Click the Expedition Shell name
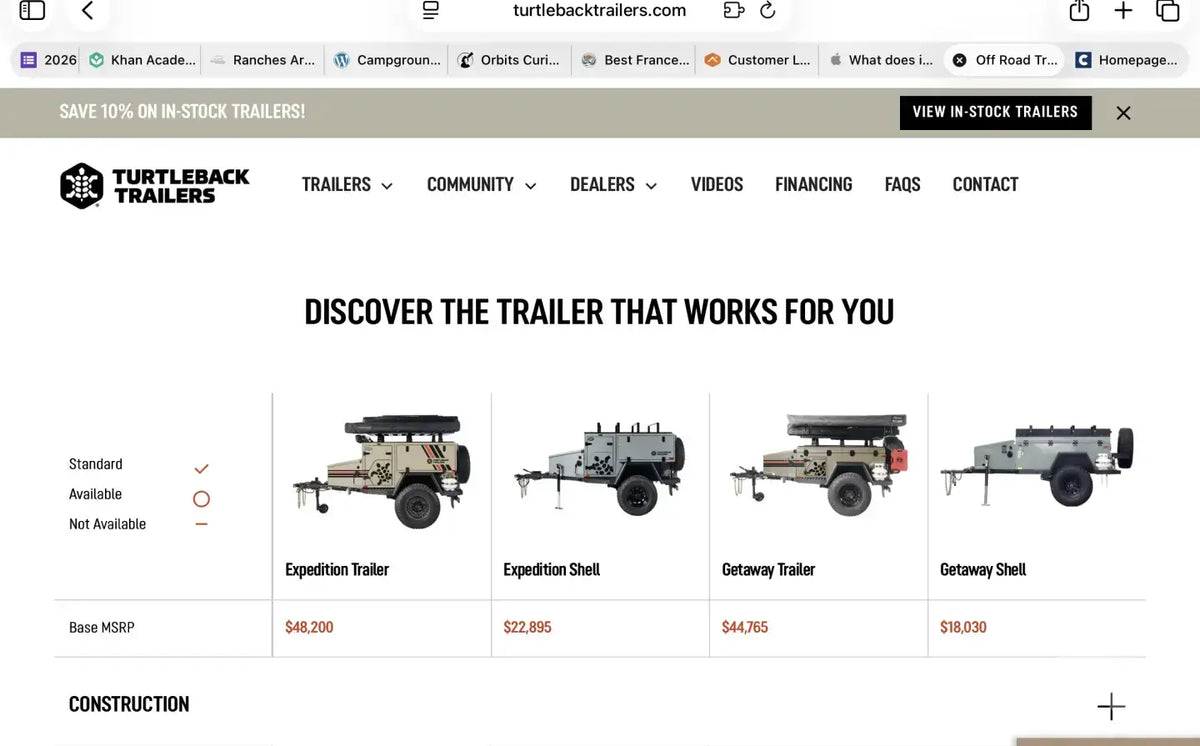This screenshot has width=1200, height=746. tap(552, 569)
